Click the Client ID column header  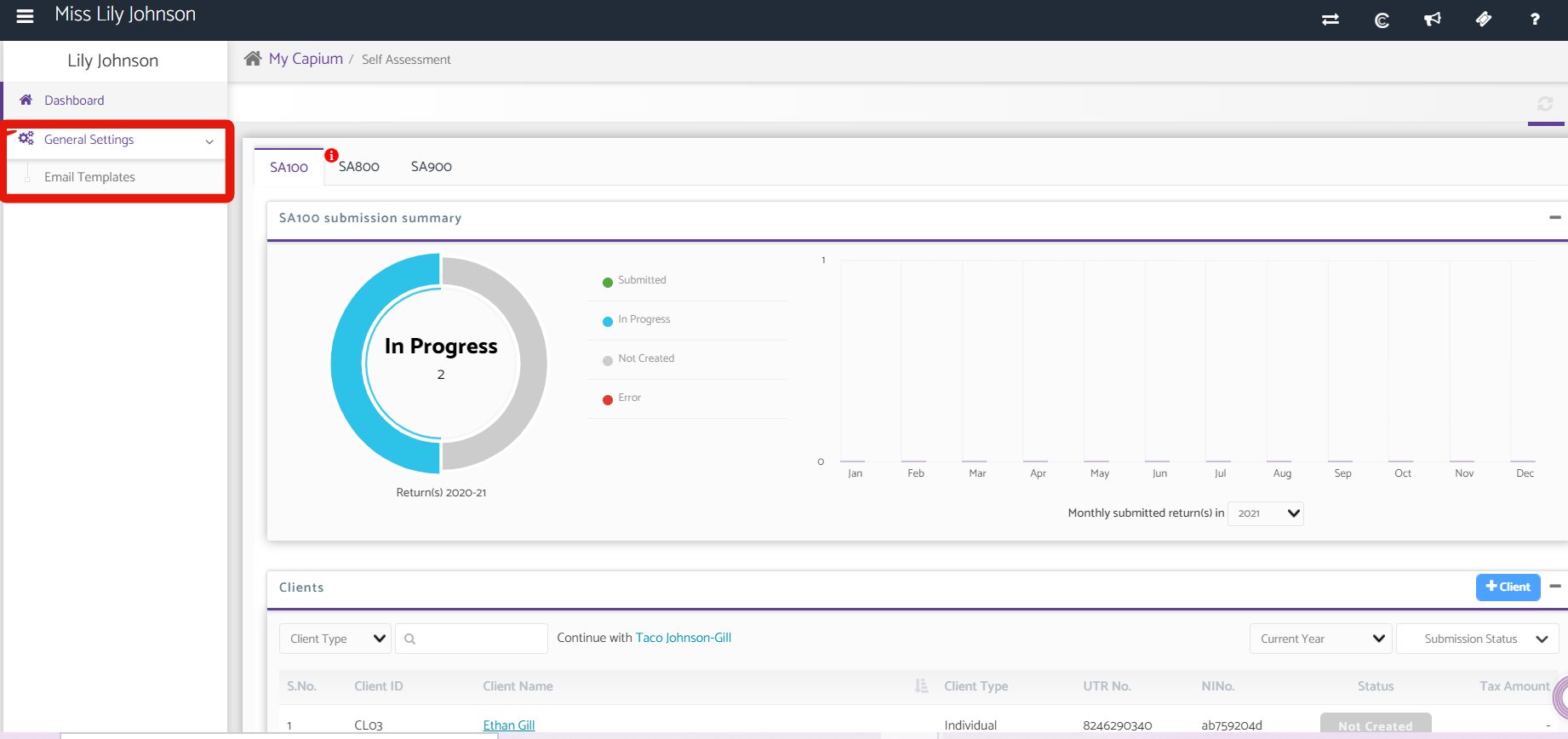click(x=379, y=686)
